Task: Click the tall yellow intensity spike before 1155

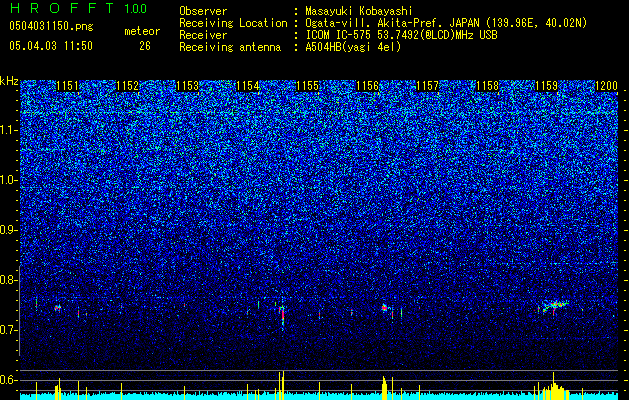Action: coord(282,385)
